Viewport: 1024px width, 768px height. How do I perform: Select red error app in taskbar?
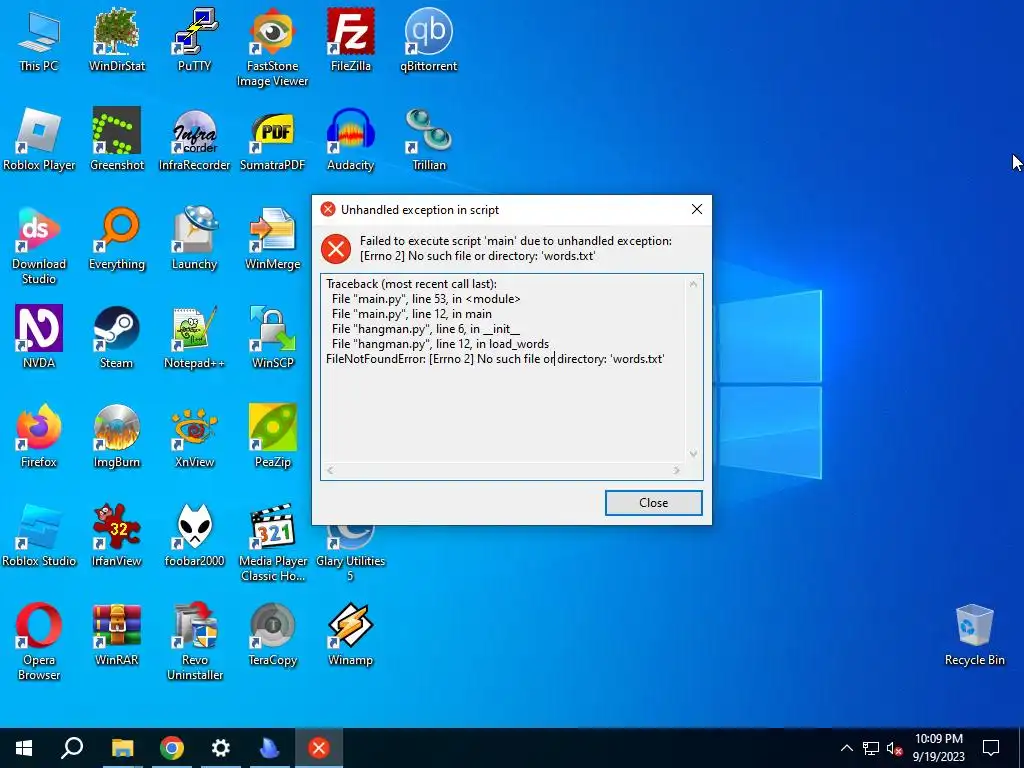coord(319,748)
